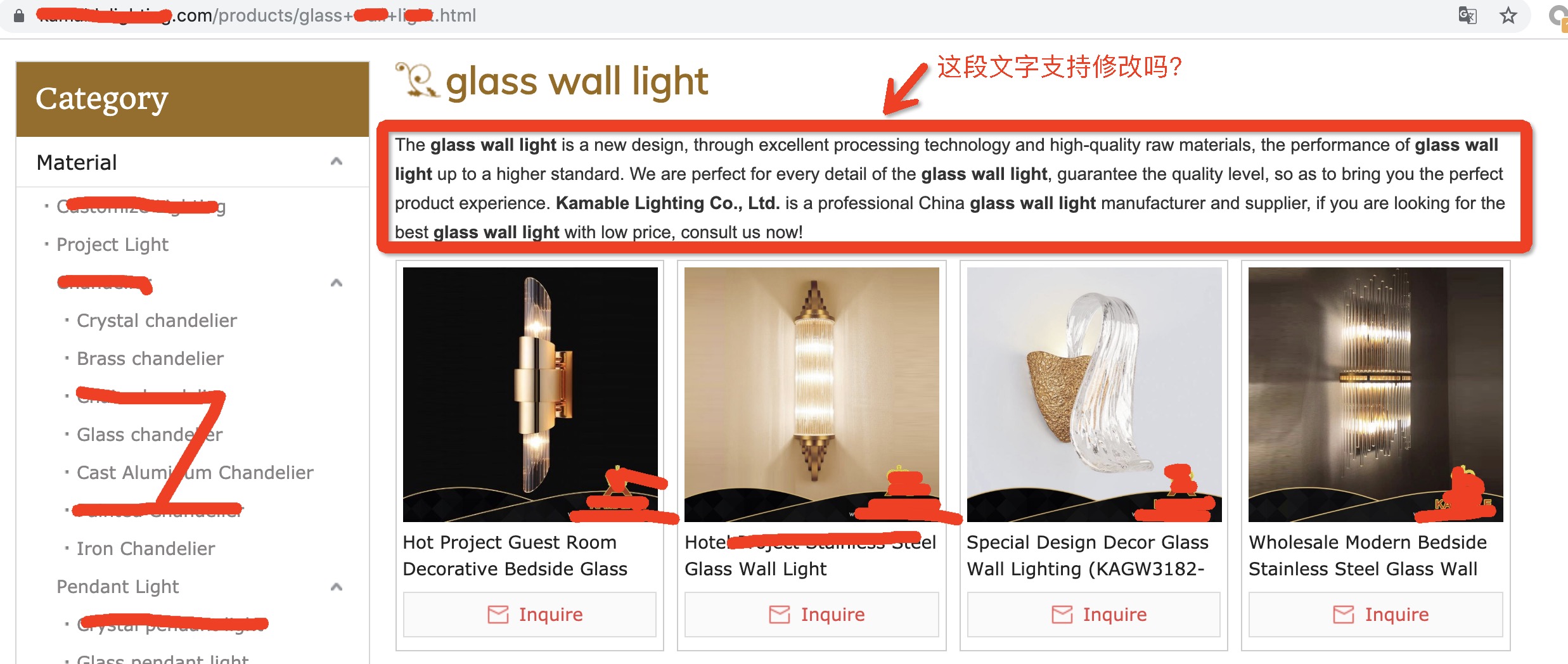The height and width of the screenshot is (664, 1568).
Task: Click the envelope icon under Wholesale Modern Bedside
Action: tap(1344, 614)
